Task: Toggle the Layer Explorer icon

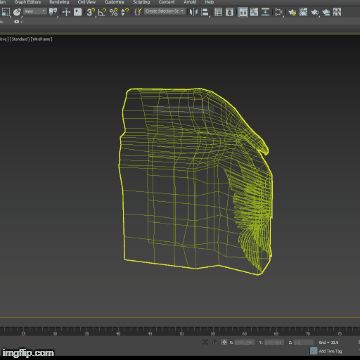Action: tap(229, 12)
